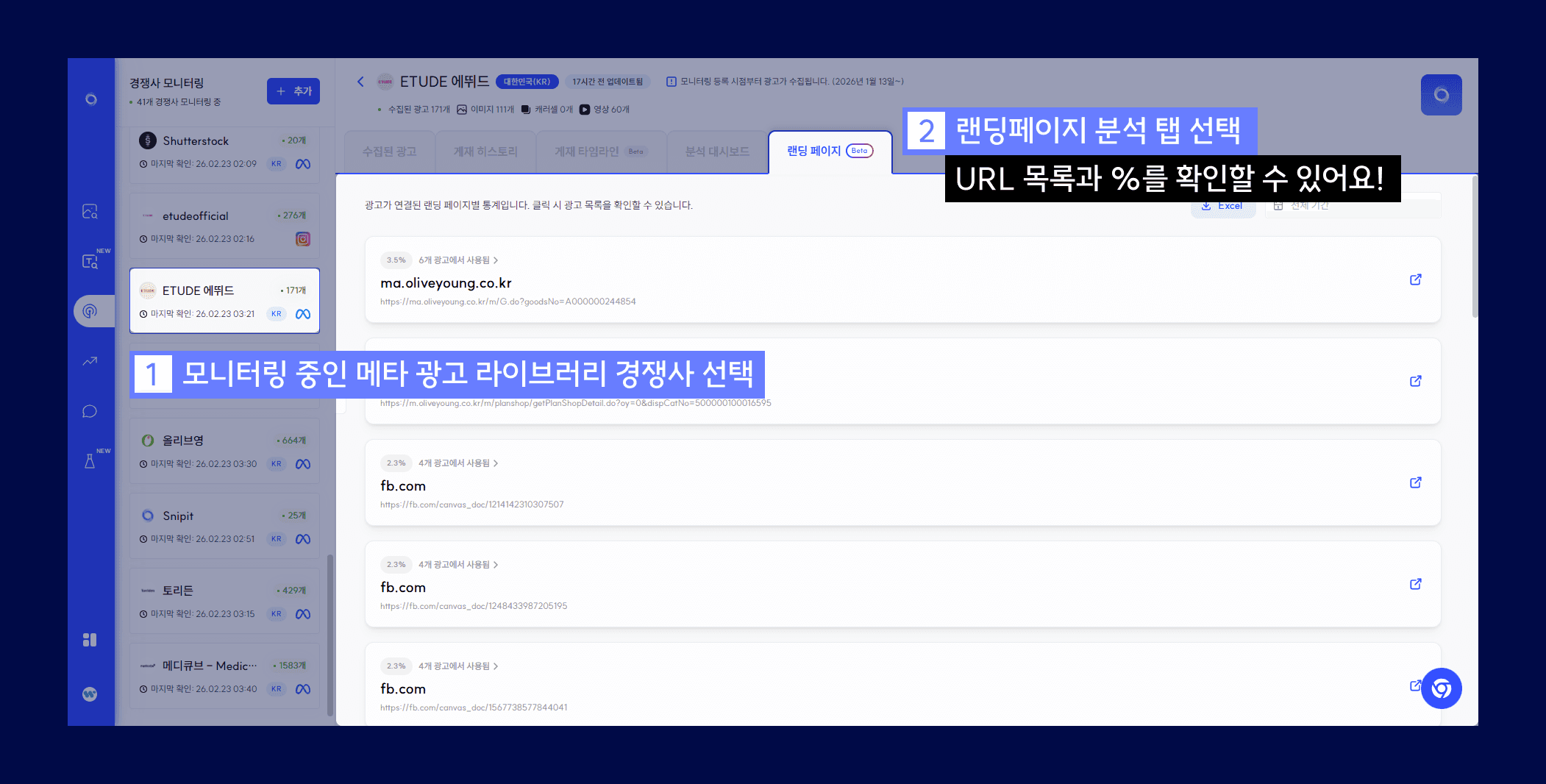Viewport: 1546px width, 784px height.
Task: Select the ETUDE 에뛰드 competitor card
Action: pos(224,301)
